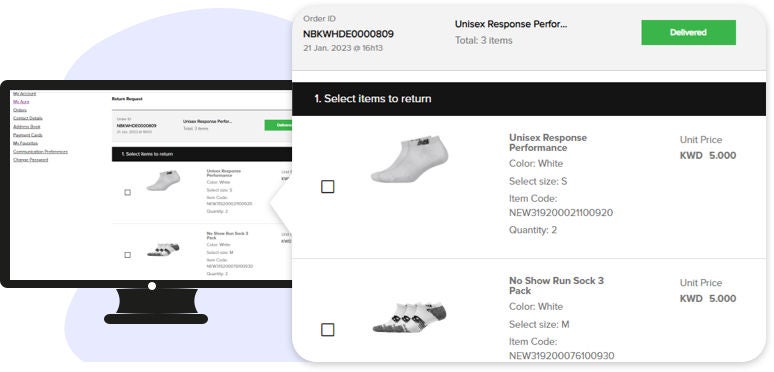The height and width of the screenshot is (372, 774).
Task: Open Communication Preferences in monitor sidebar
Action: (x=40, y=151)
